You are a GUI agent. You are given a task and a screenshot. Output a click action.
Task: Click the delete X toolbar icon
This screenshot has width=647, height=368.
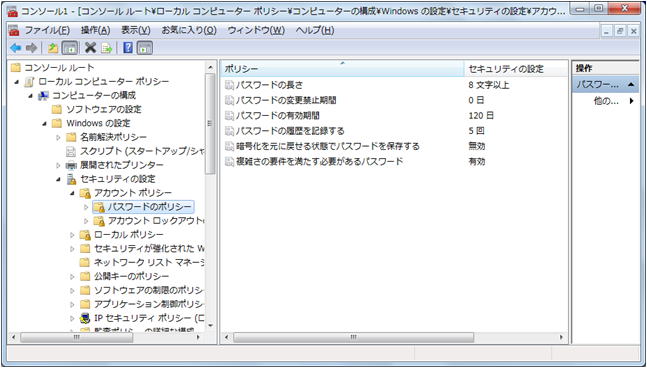(90, 48)
